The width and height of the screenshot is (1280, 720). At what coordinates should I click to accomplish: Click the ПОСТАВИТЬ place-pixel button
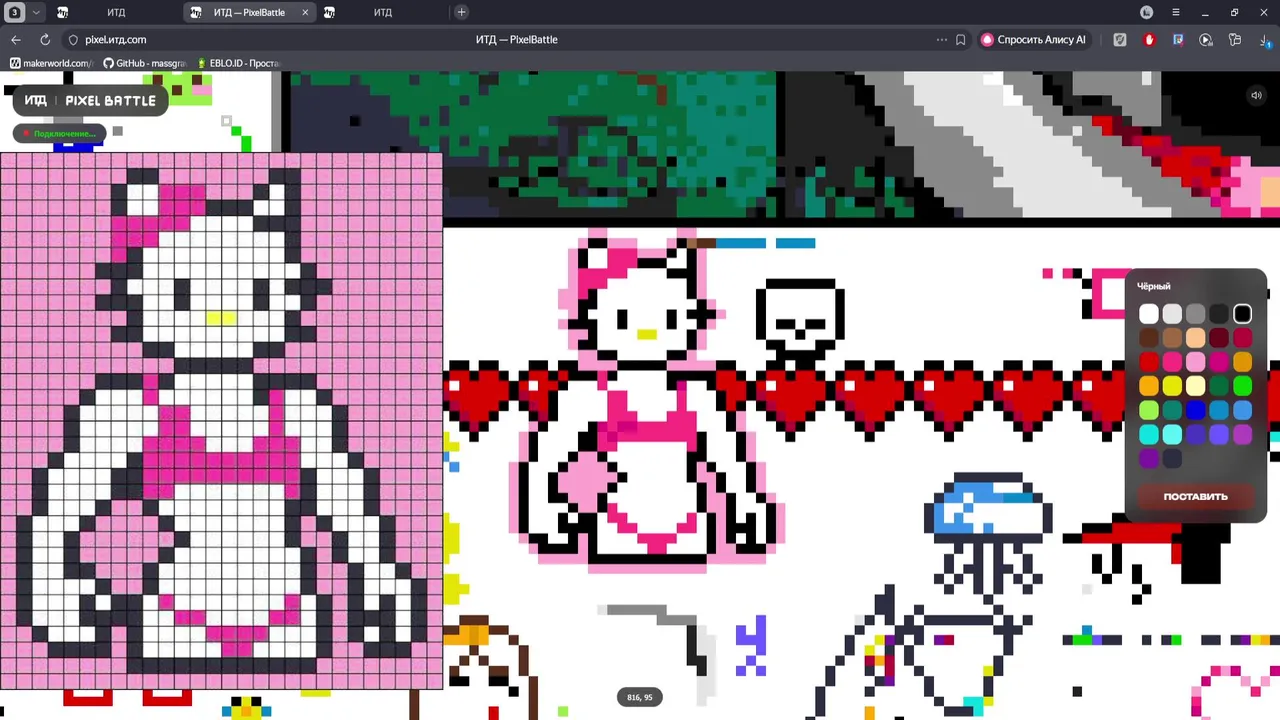(1195, 496)
